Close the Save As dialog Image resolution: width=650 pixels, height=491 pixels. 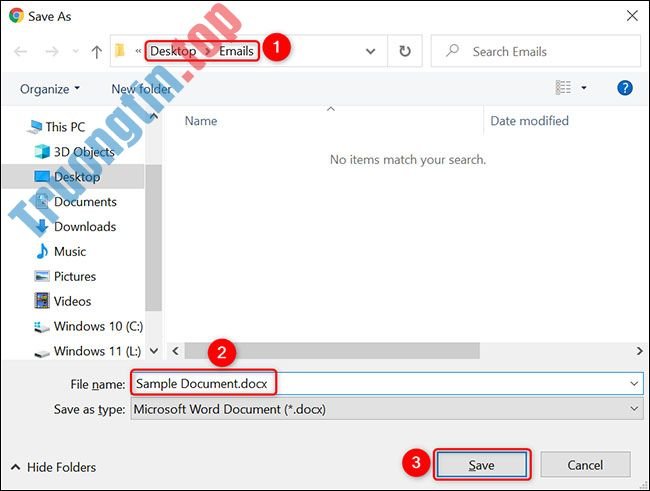click(x=632, y=16)
